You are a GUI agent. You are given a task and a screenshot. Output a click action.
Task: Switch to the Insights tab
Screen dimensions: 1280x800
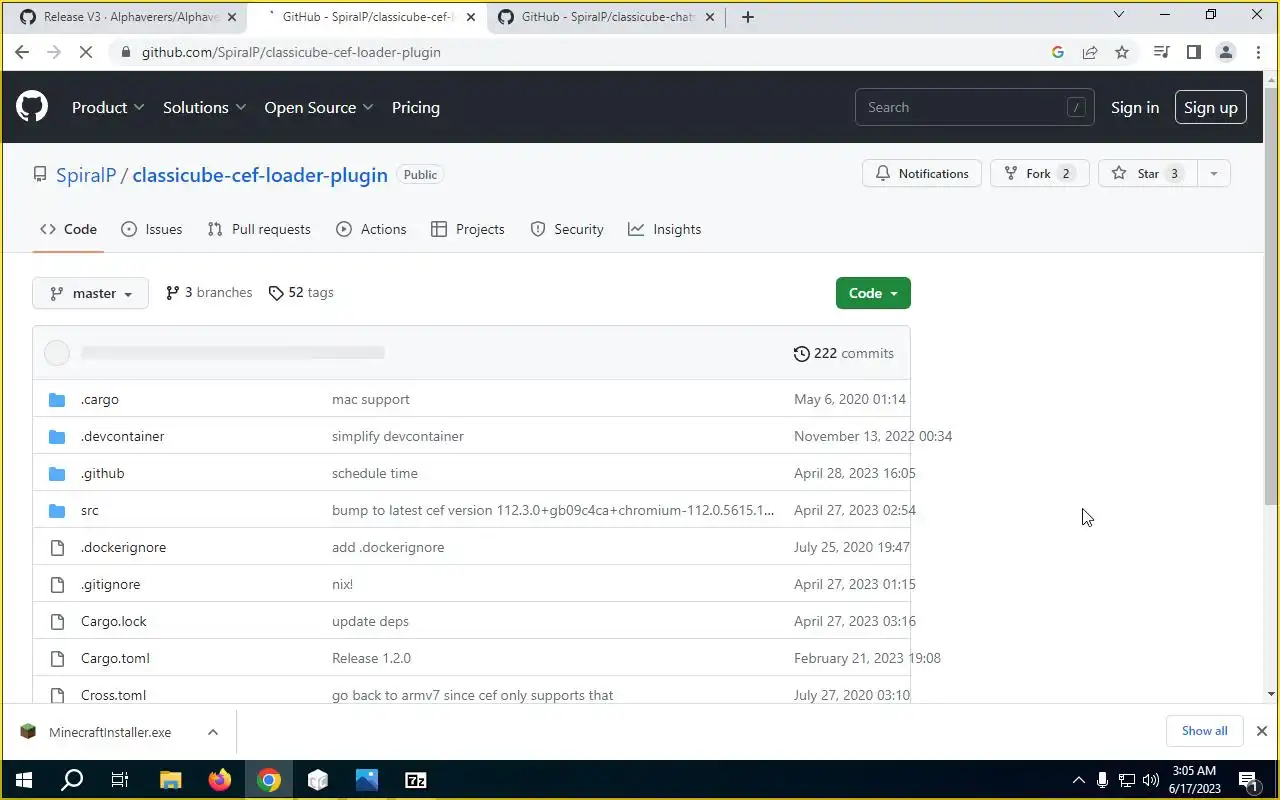(x=665, y=229)
